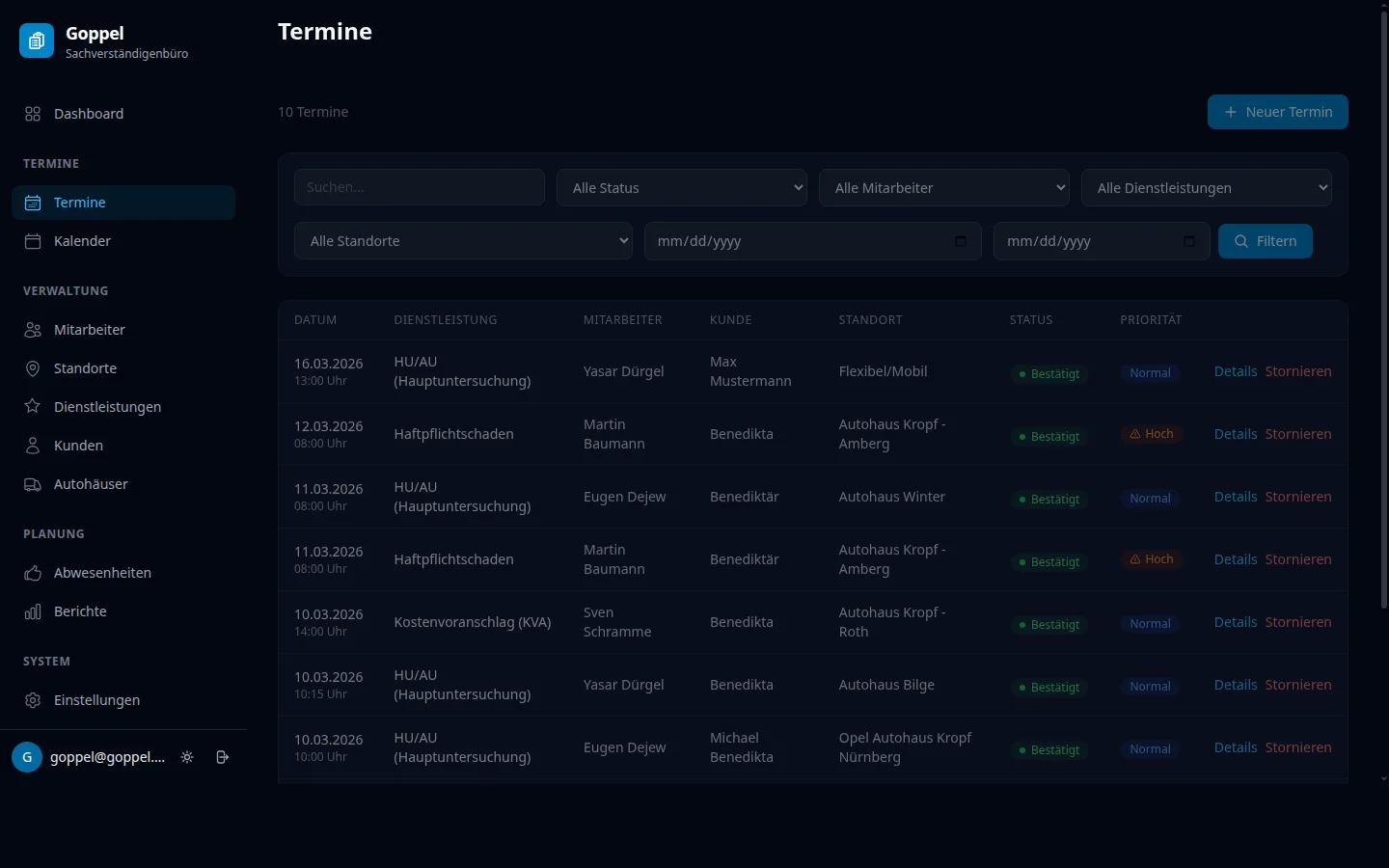Click the Einstellungen gear icon
1389x868 pixels.
(33, 700)
